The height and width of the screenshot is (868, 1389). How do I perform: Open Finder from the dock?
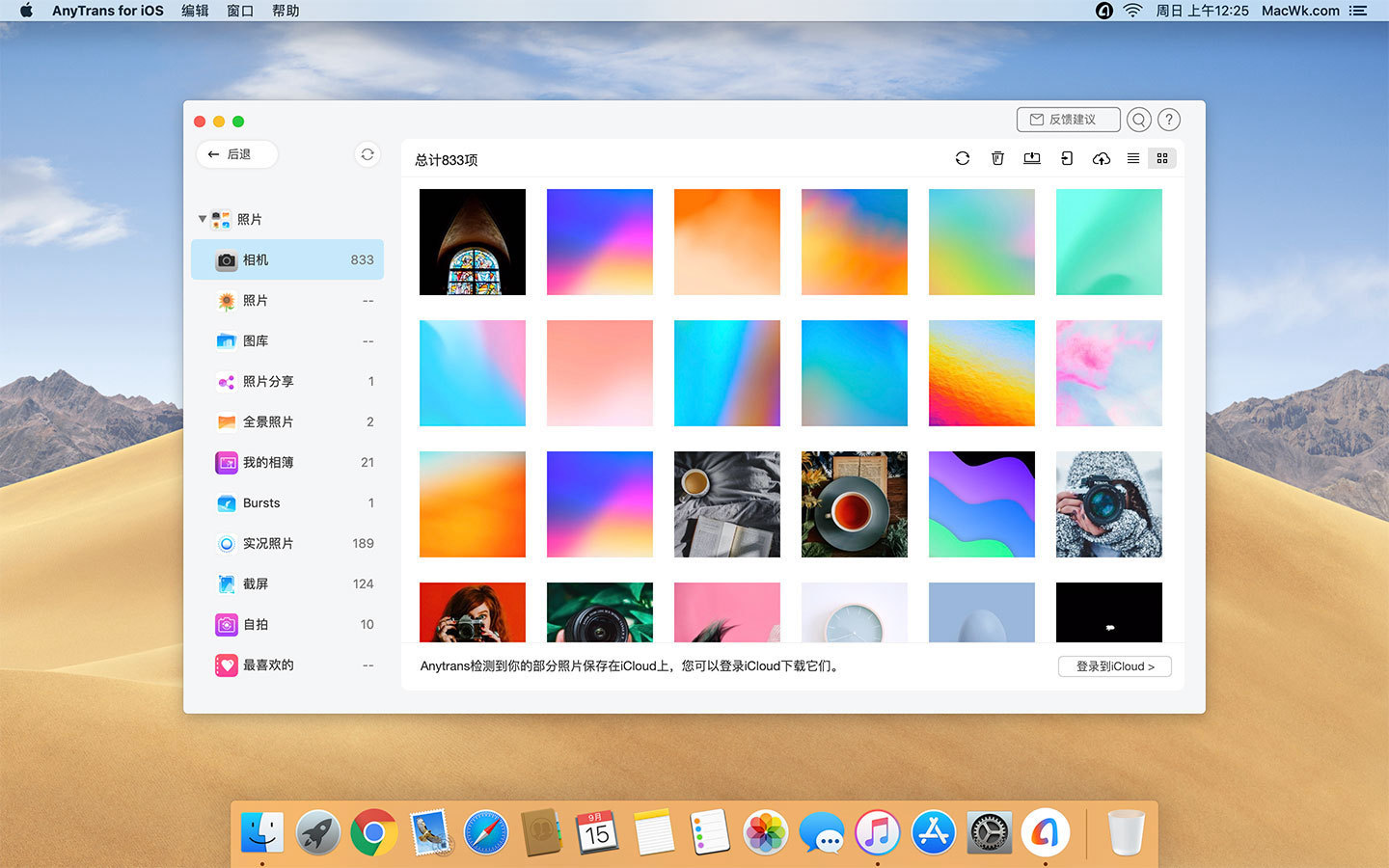click(261, 832)
